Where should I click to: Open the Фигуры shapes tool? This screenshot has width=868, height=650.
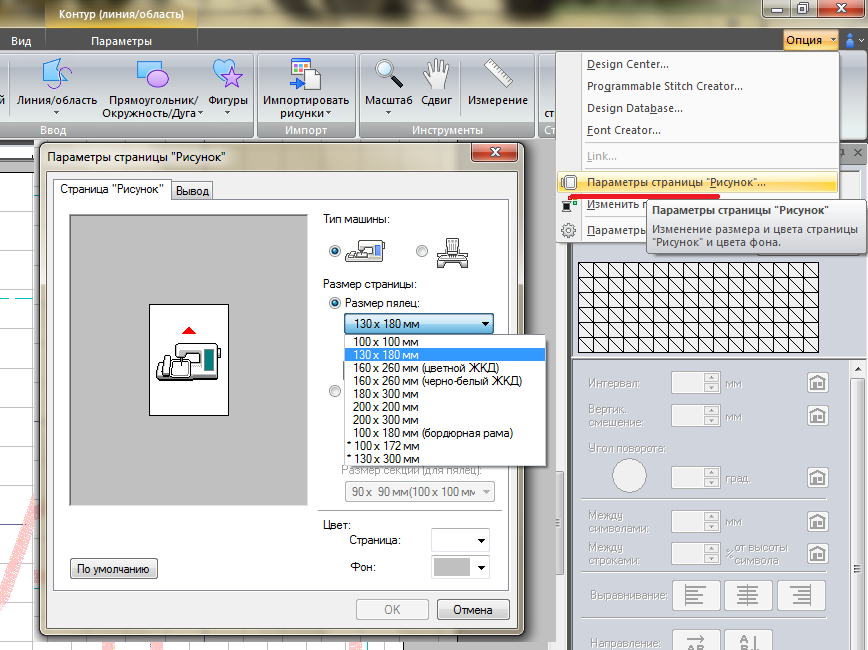pos(228,84)
